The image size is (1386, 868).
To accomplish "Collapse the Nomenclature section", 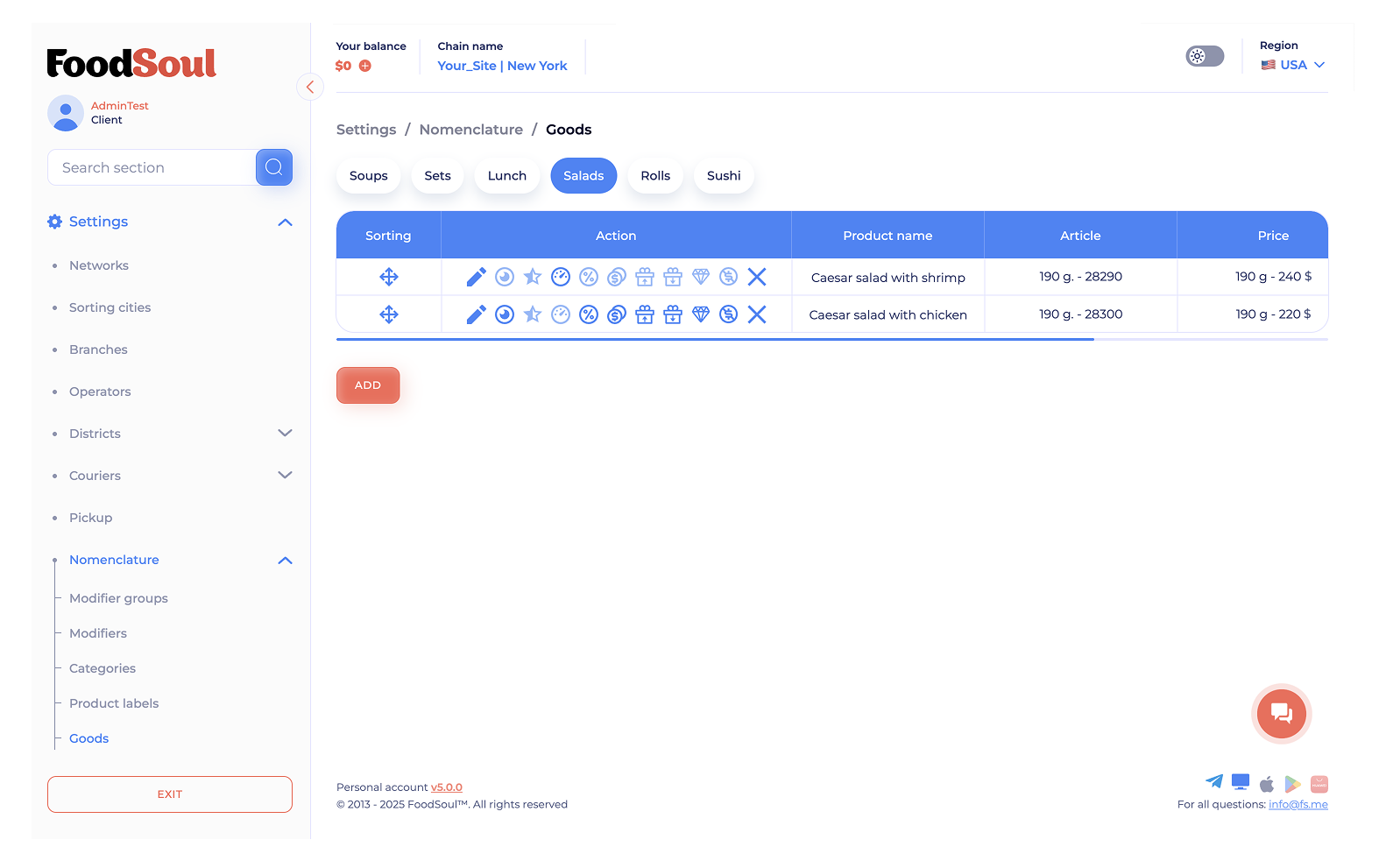I will click(x=285, y=561).
